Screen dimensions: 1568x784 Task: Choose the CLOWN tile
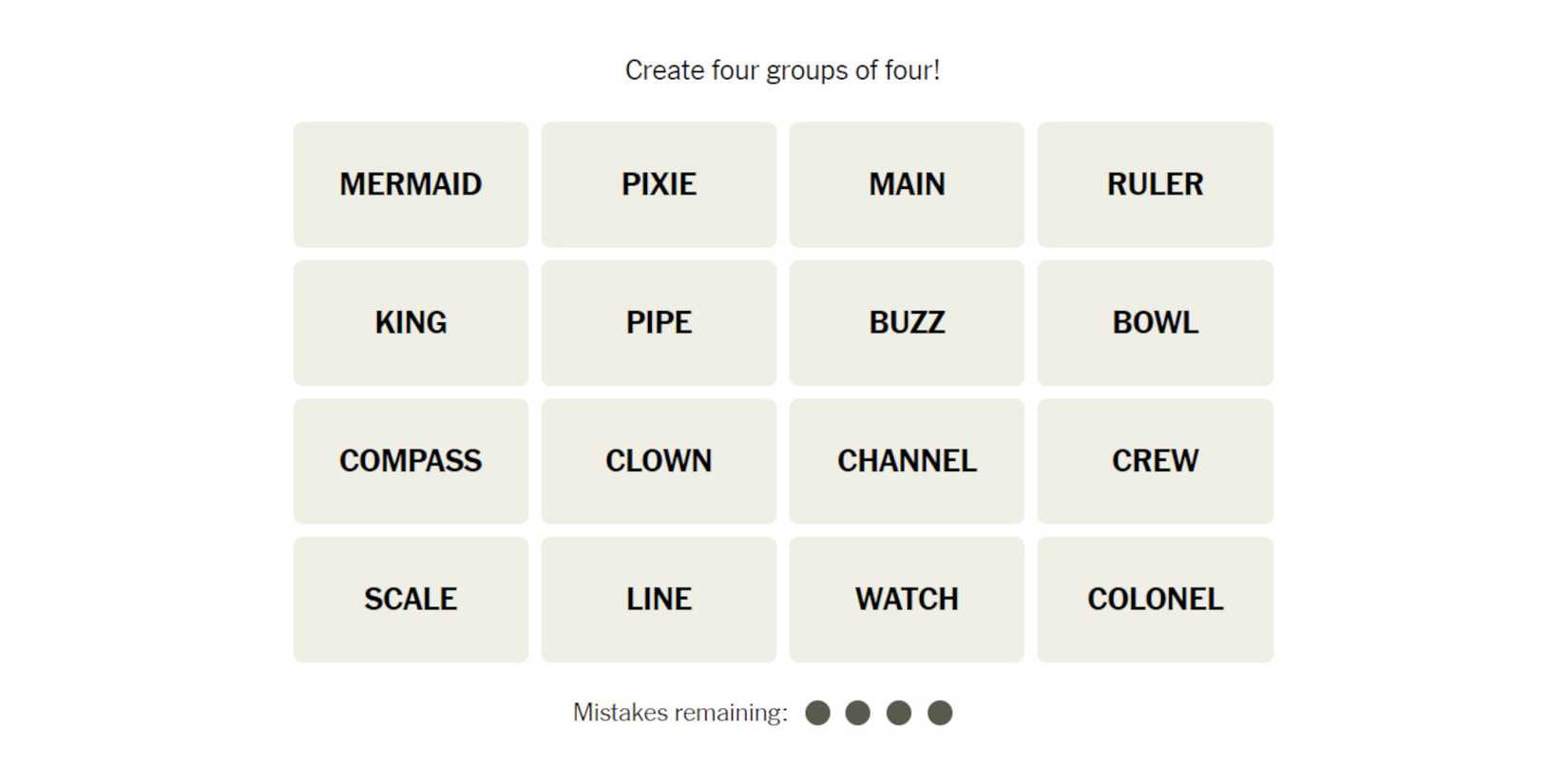tap(659, 461)
